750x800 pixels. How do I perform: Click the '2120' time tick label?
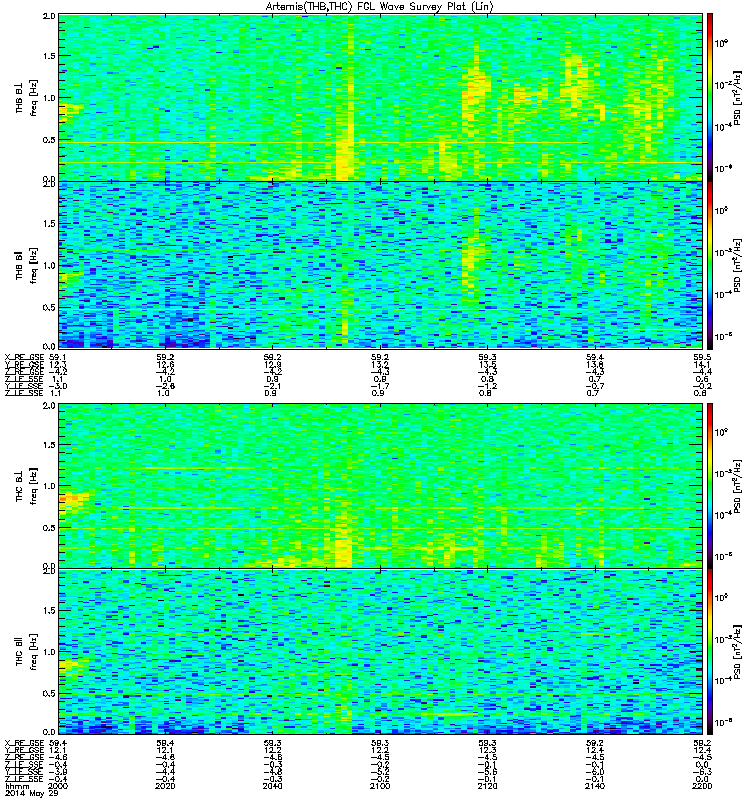click(x=487, y=786)
